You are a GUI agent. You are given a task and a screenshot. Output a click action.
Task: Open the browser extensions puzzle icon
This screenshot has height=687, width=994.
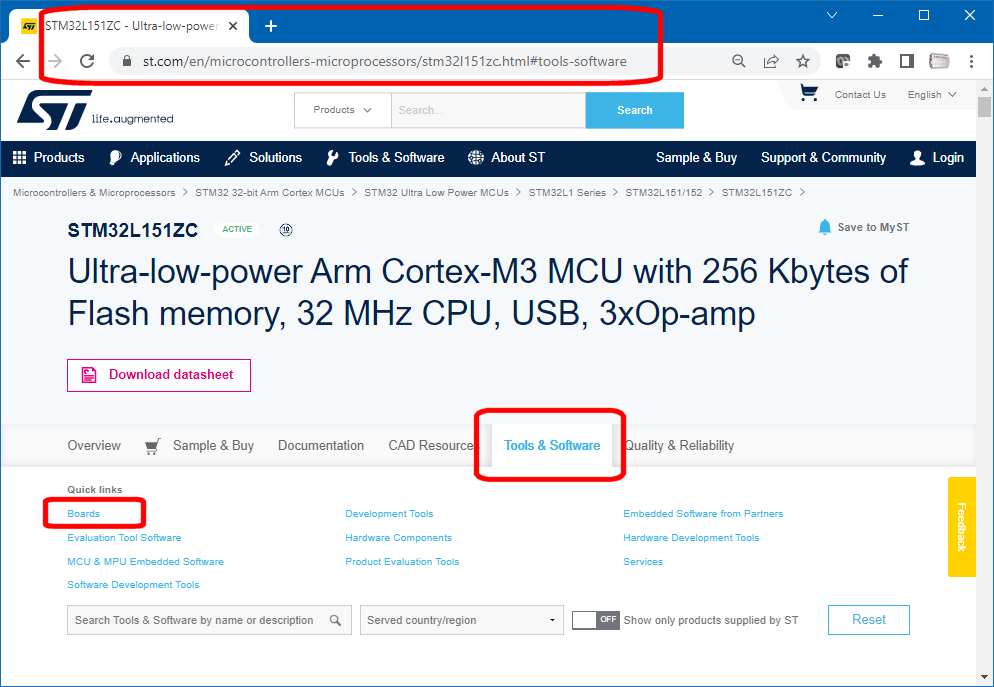tap(875, 61)
